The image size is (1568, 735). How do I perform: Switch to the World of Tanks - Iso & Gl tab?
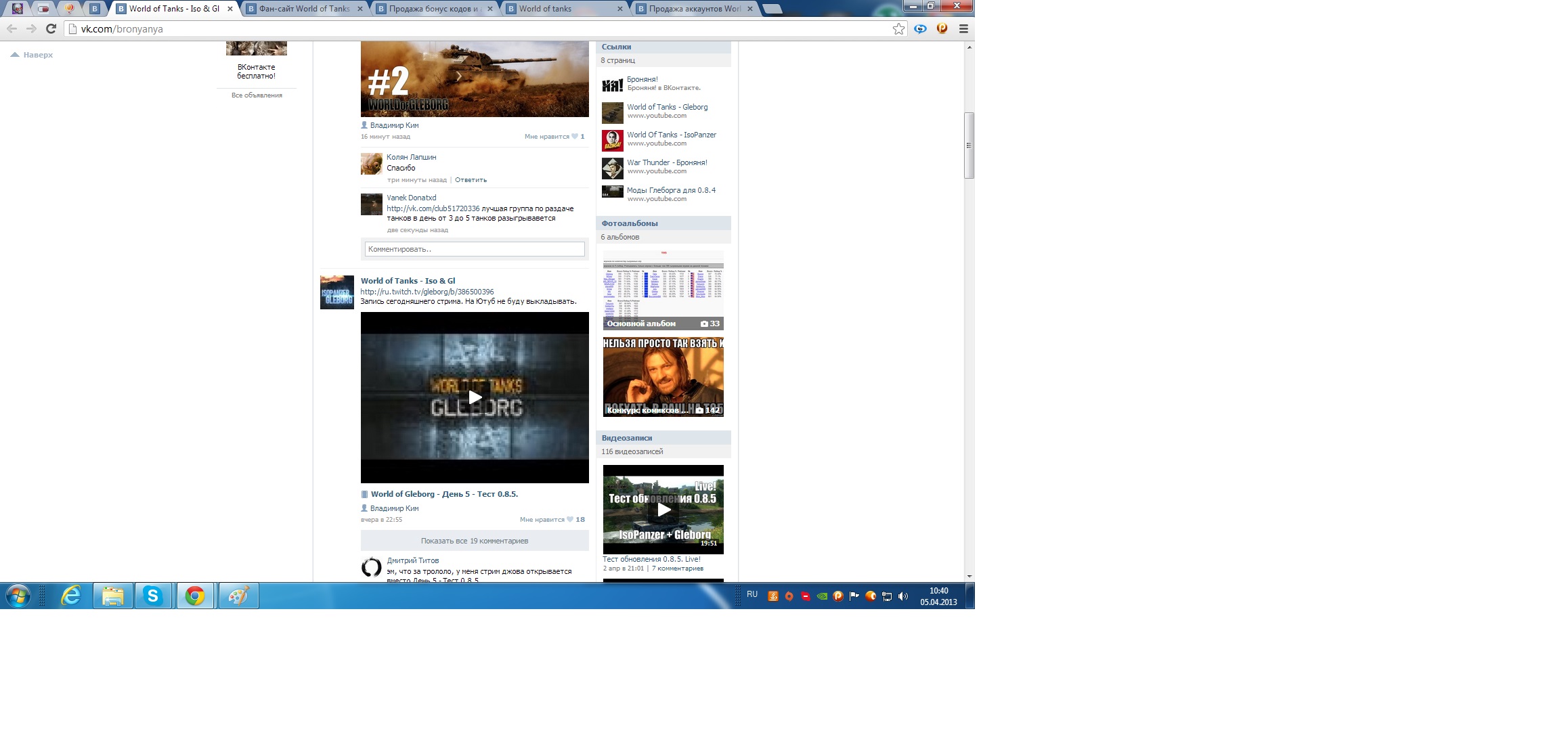[x=174, y=9]
